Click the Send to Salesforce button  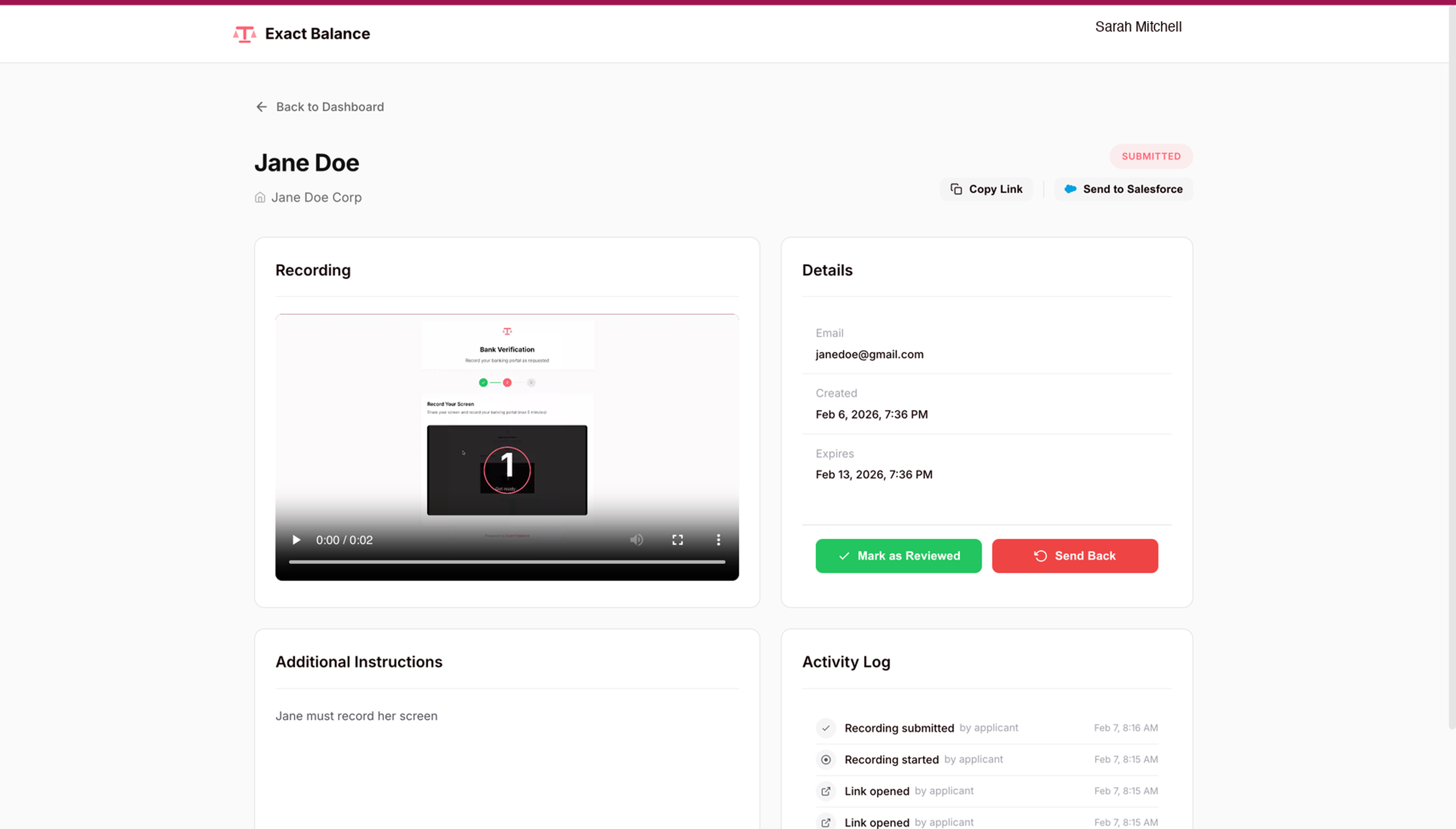(1123, 189)
